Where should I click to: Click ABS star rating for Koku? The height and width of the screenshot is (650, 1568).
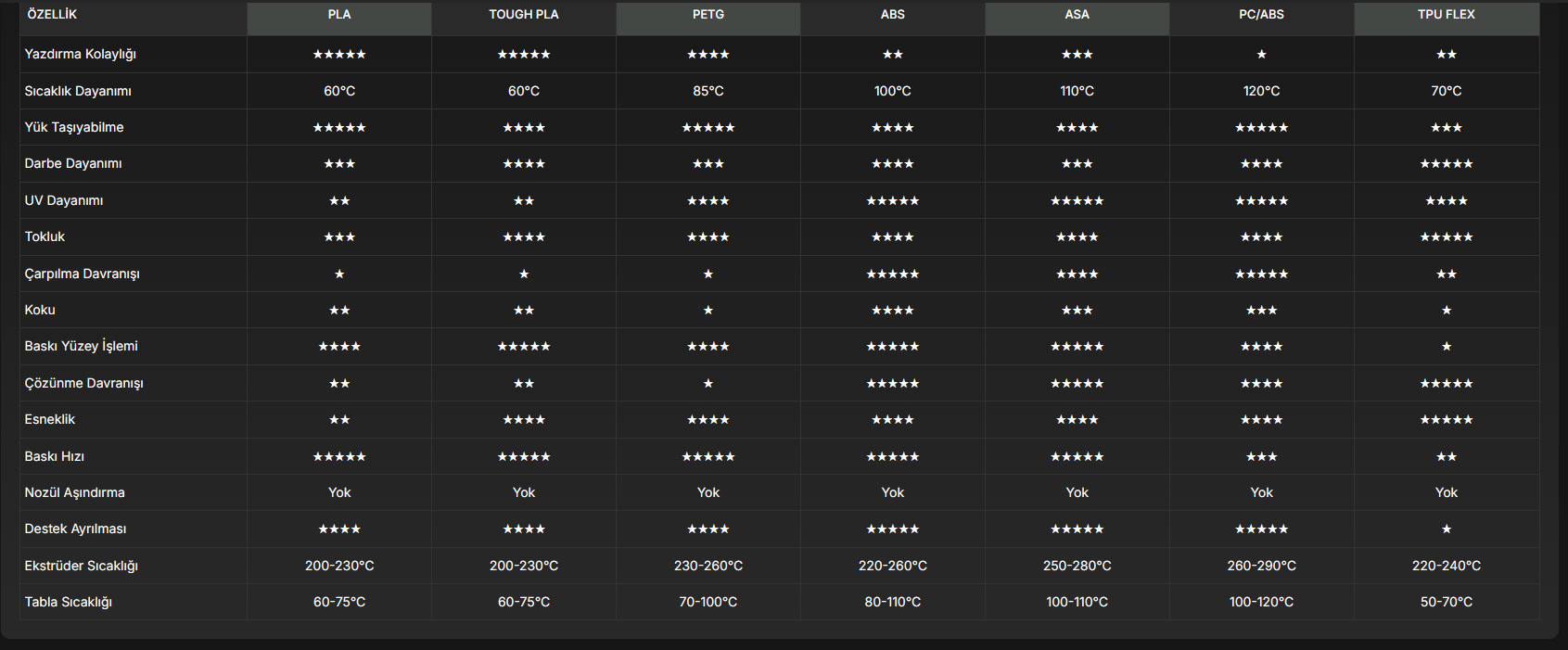(x=893, y=310)
